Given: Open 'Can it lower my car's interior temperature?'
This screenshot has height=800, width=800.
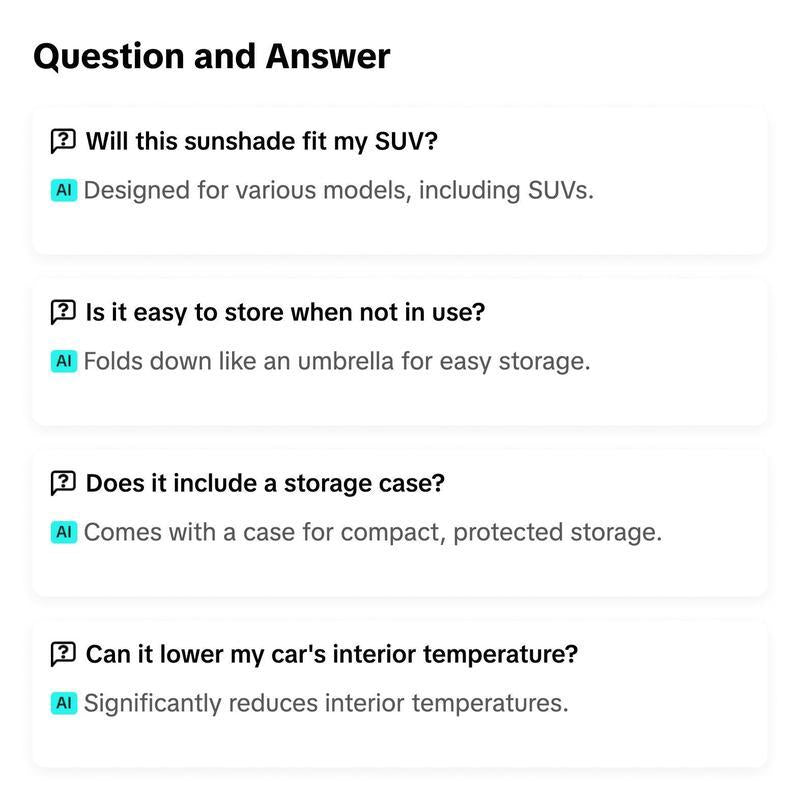Looking at the screenshot, I should click(x=332, y=654).
